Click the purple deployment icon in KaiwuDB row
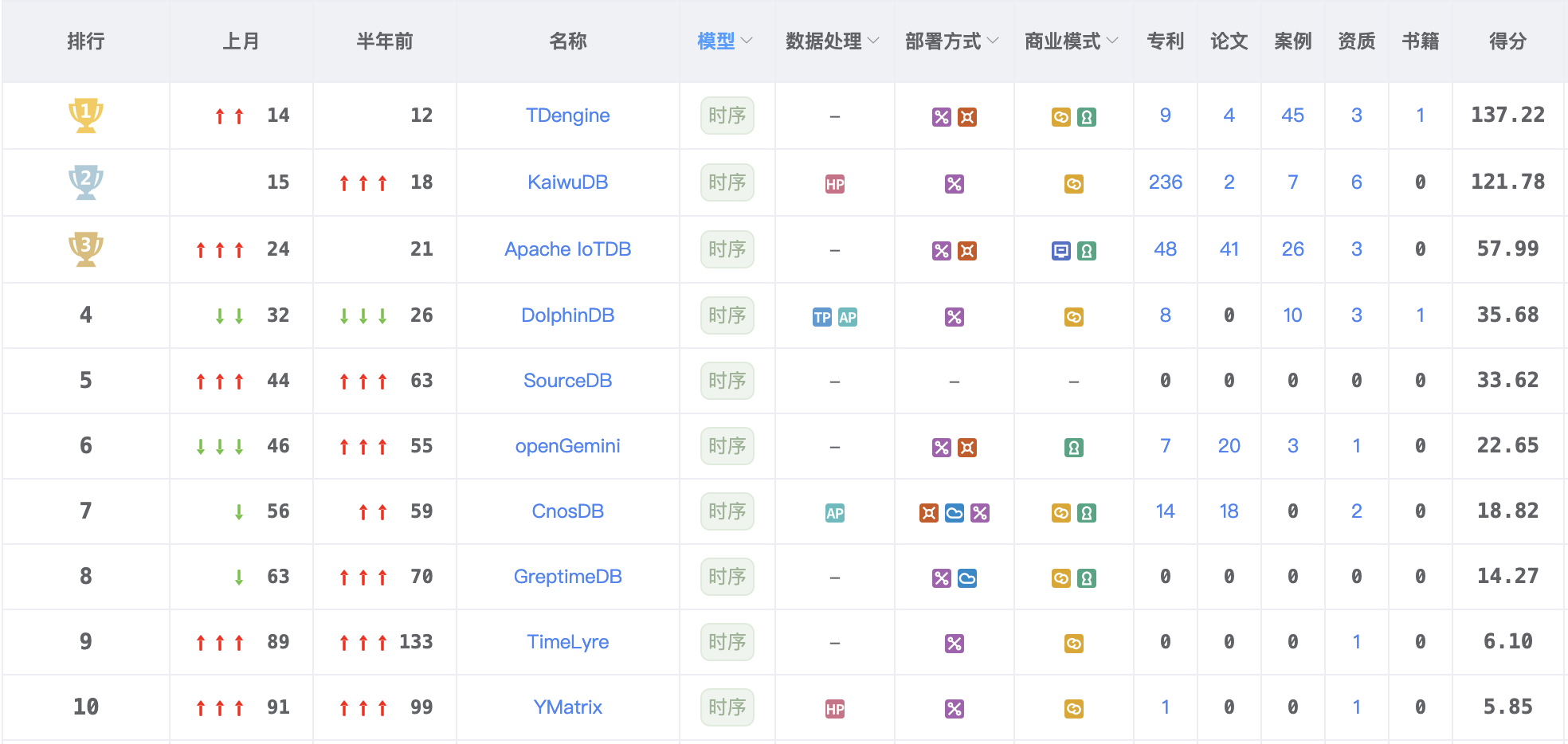 (x=955, y=184)
